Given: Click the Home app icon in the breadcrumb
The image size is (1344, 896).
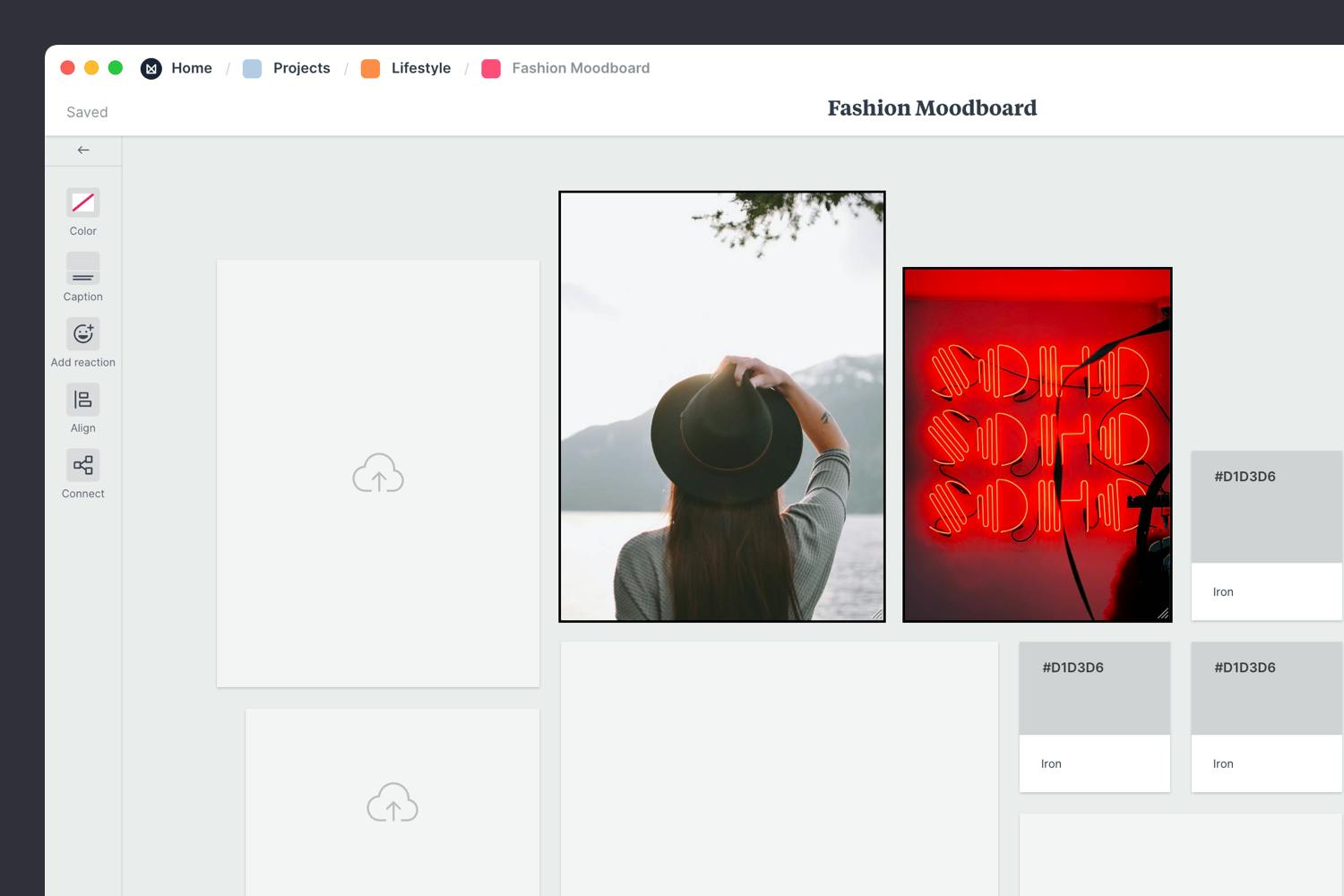Looking at the screenshot, I should coord(151,68).
